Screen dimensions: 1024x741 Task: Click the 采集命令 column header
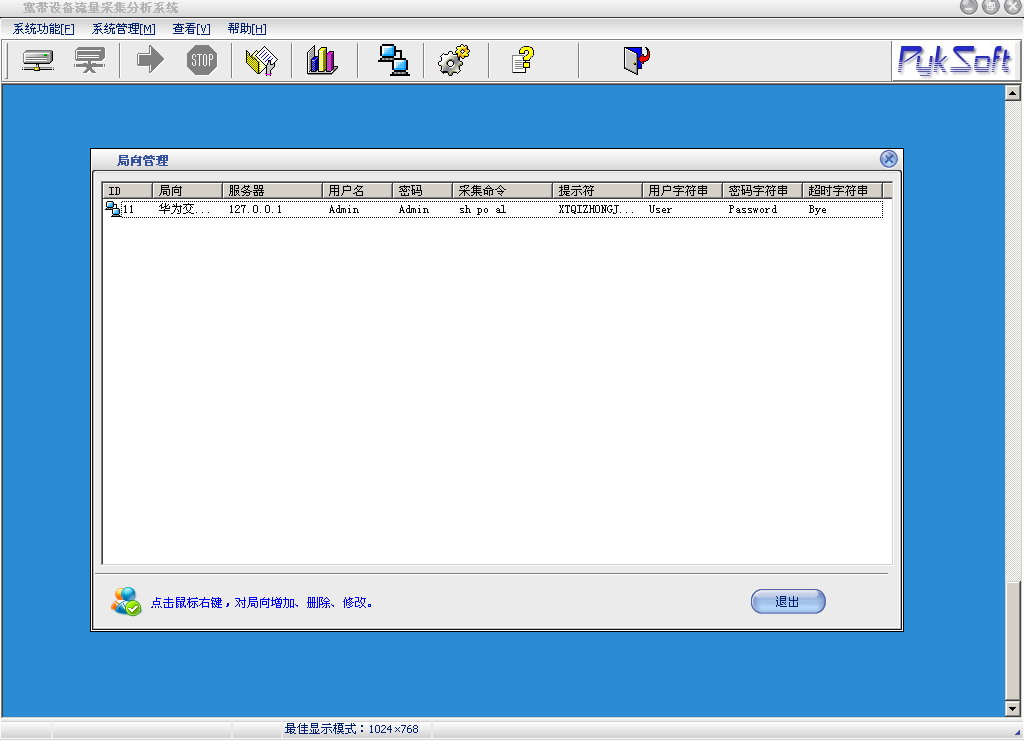501,190
